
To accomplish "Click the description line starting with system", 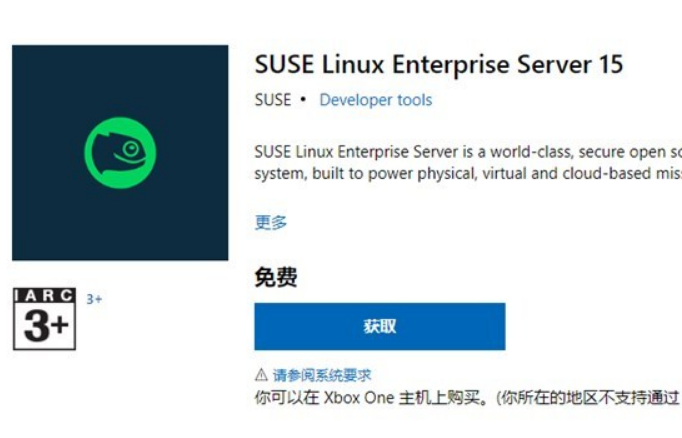I will pos(468,174).
